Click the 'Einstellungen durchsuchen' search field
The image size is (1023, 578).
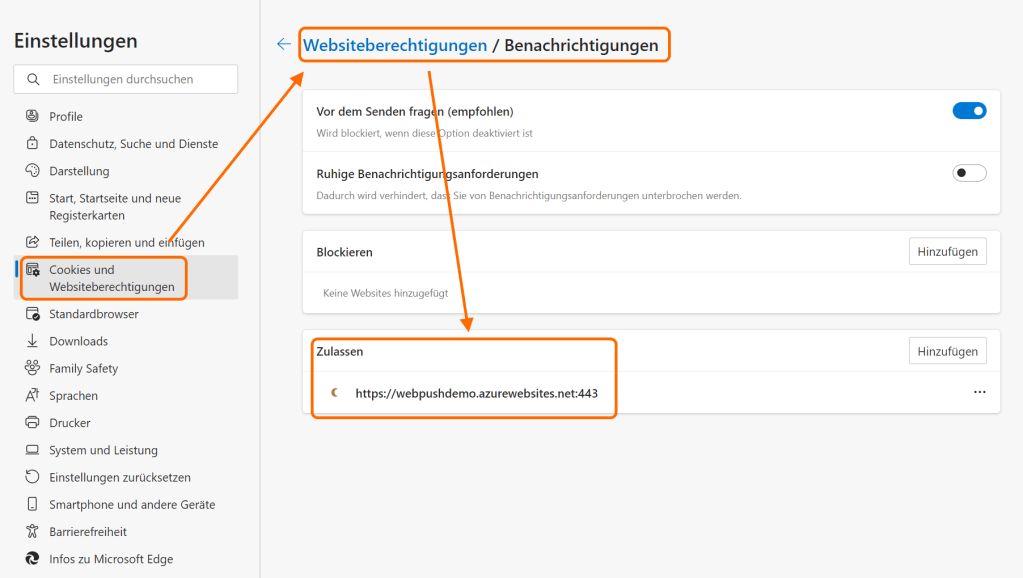(x=135, y=79)
